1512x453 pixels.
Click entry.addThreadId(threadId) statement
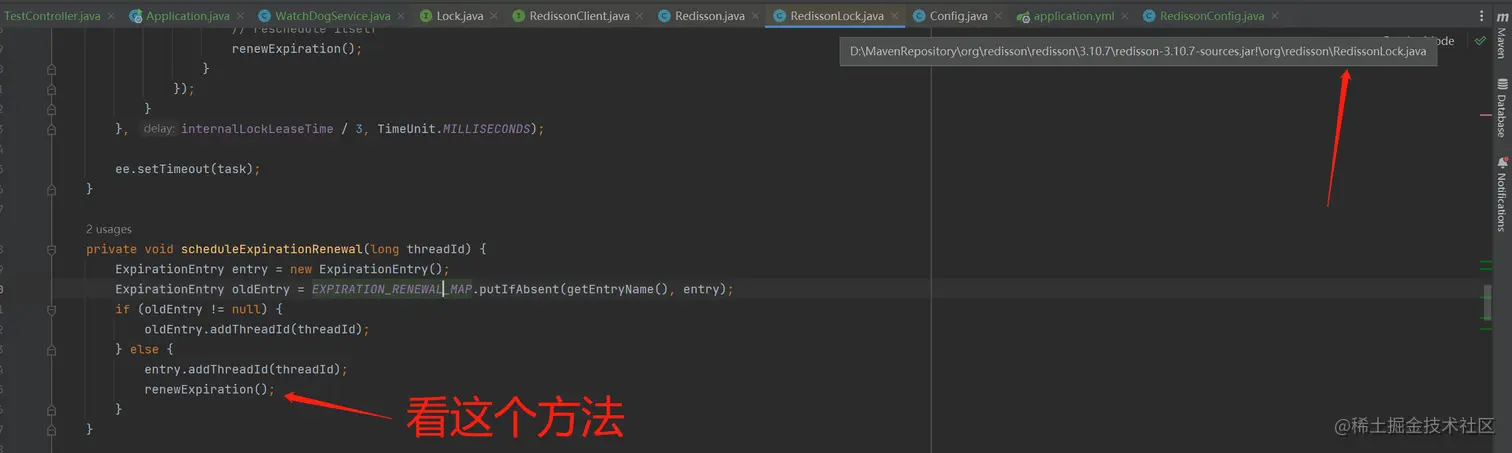coord(246,369)
